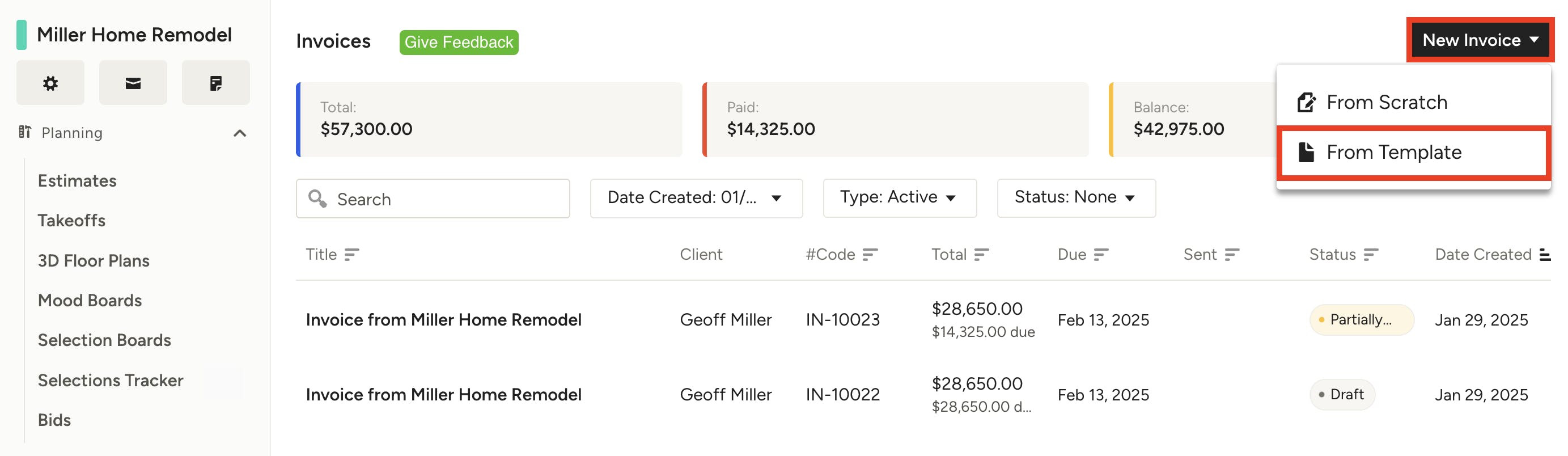This screenshot has height=456, width=1568.
Task: Go to Bids in sidebar
Action: pos(54,420)
